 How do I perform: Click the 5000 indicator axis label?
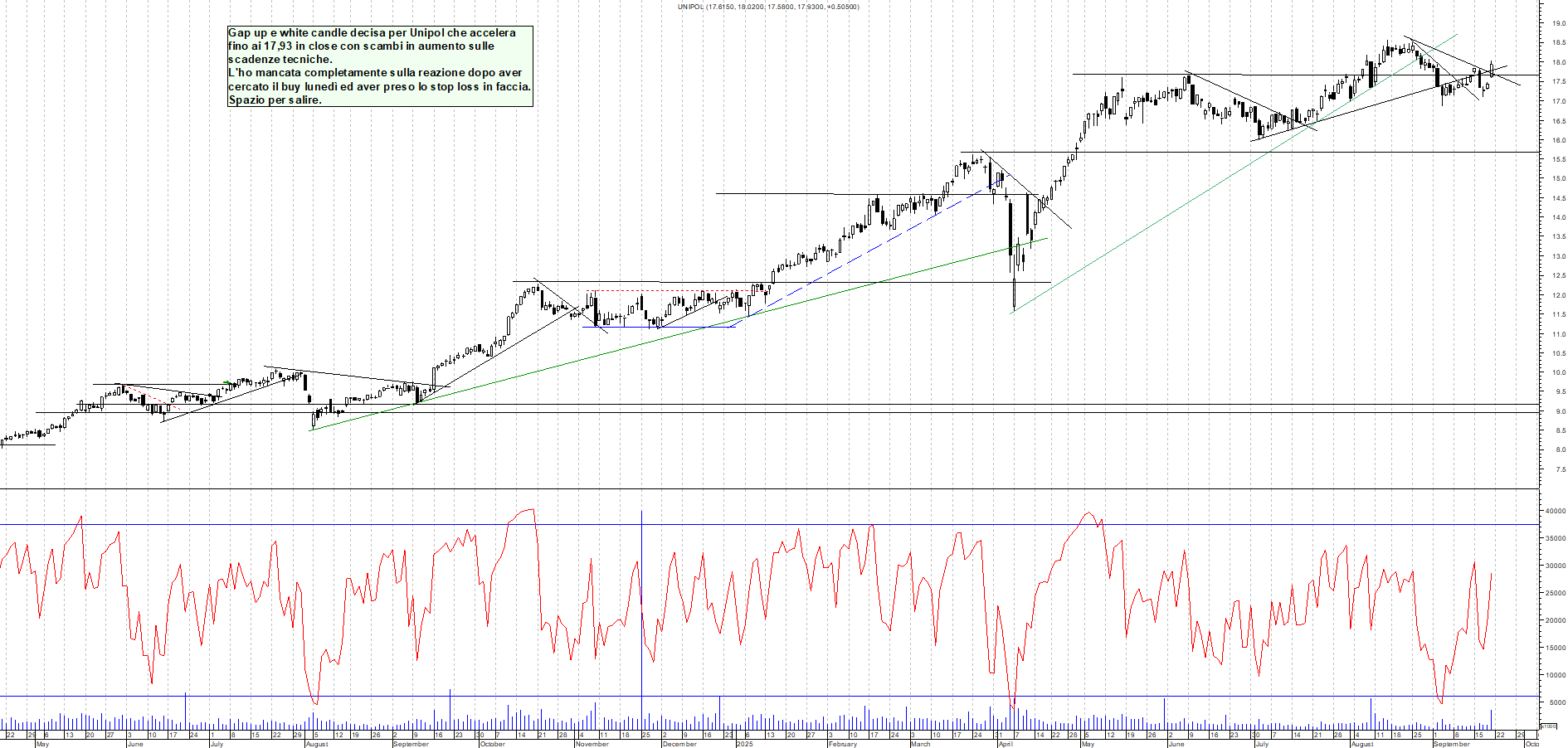pos(1557,702)
